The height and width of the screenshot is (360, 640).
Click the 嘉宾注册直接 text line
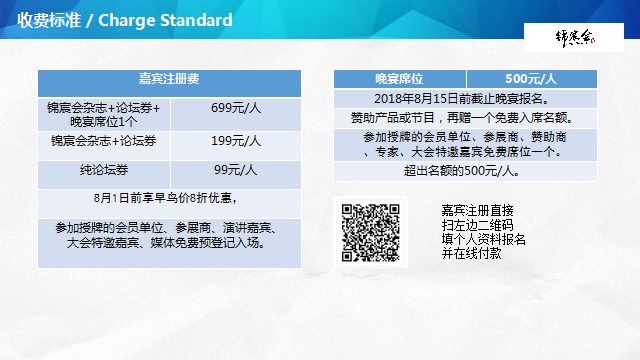point(477,211)
